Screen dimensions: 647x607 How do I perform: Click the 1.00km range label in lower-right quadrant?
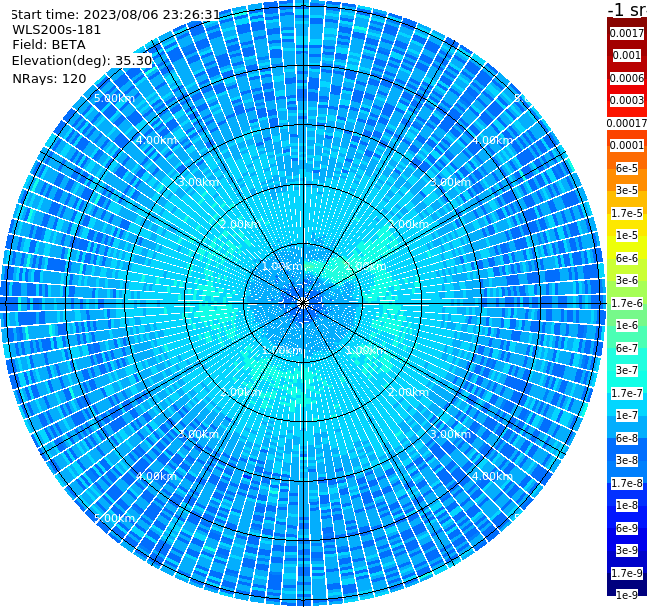click(x=366, y=350)
